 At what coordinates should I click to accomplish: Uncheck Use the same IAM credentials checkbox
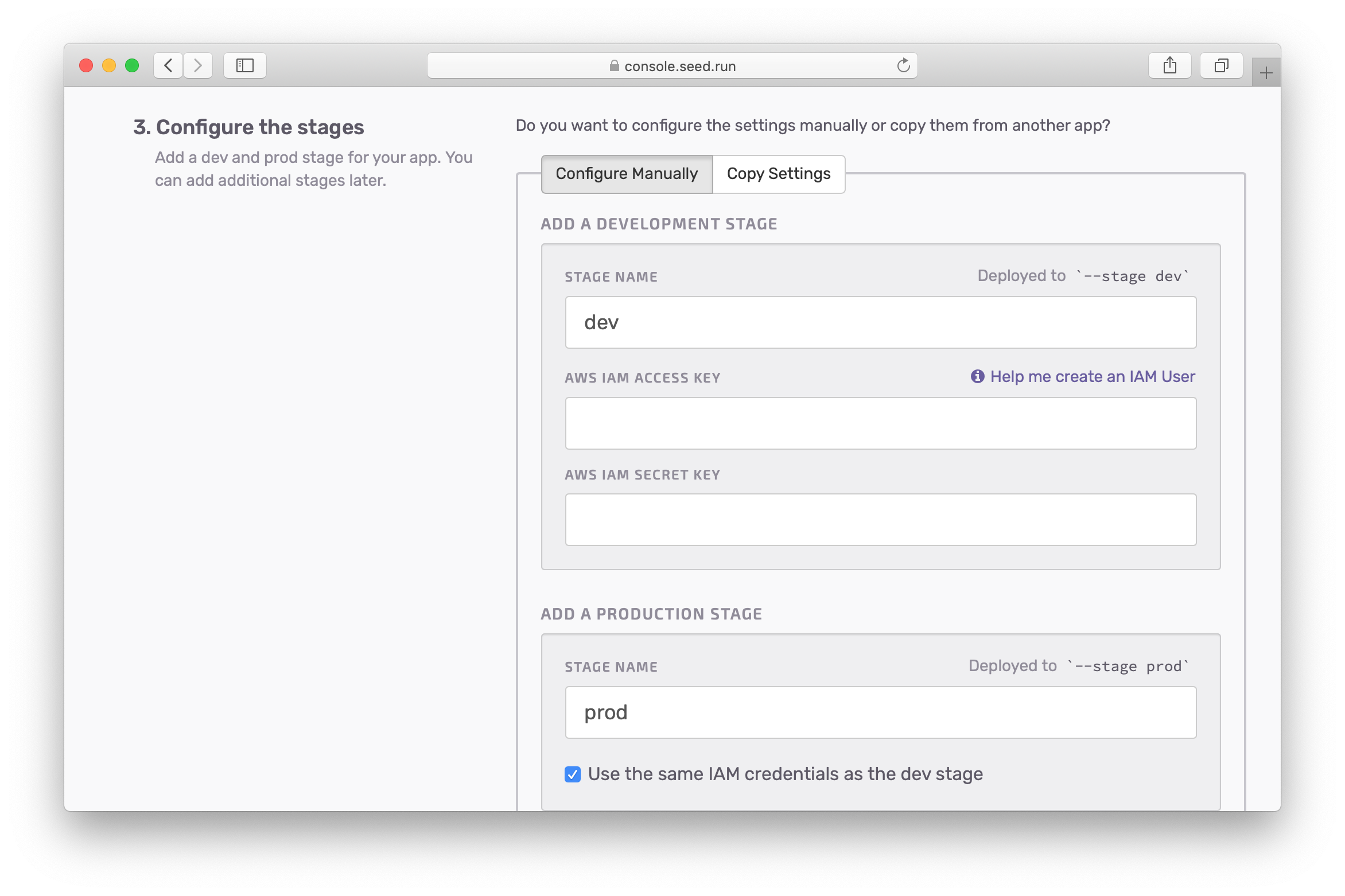click(573, 774)
